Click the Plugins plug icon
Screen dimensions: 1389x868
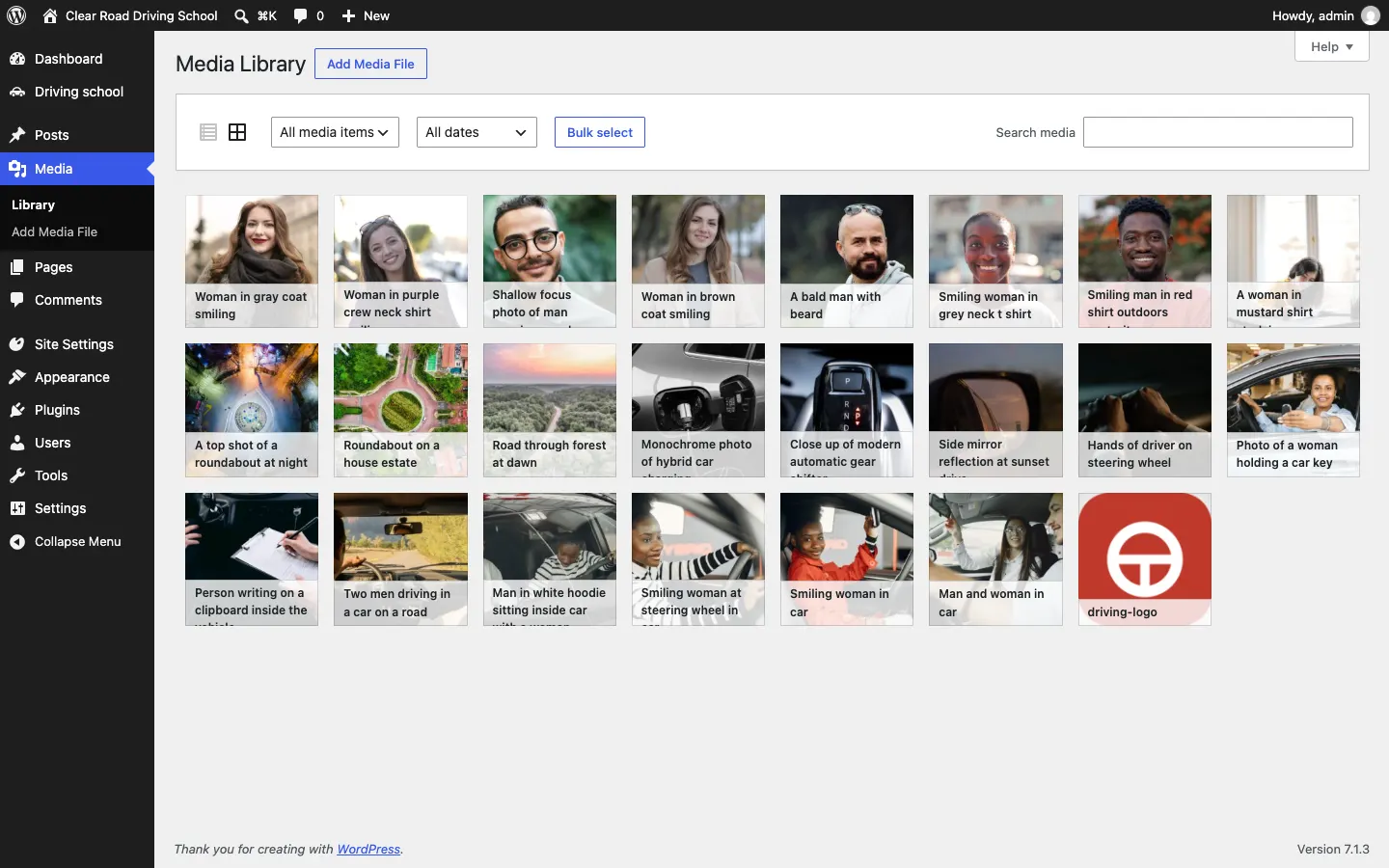point(17,410)
